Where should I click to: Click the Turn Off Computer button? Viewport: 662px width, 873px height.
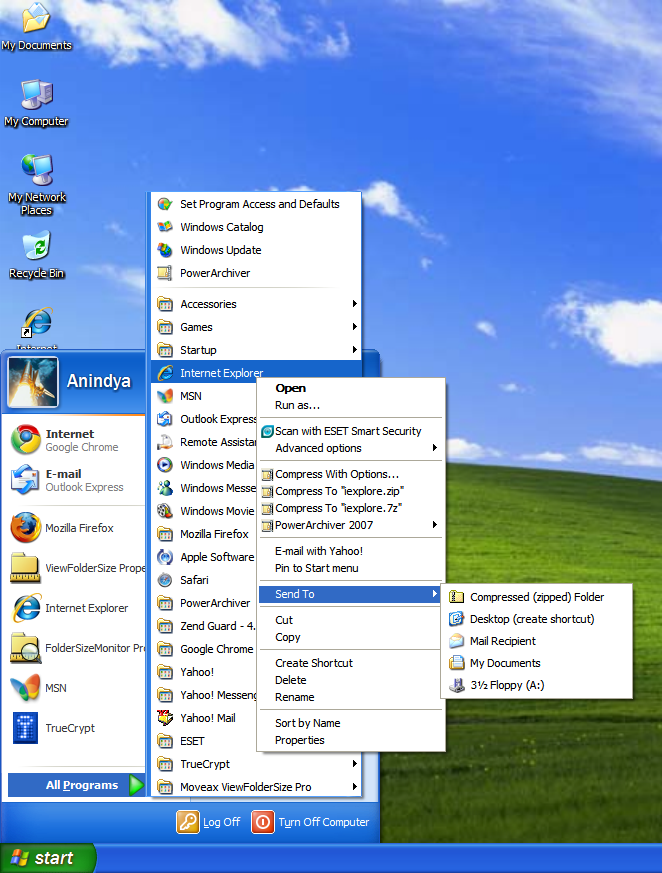point(310,822)
